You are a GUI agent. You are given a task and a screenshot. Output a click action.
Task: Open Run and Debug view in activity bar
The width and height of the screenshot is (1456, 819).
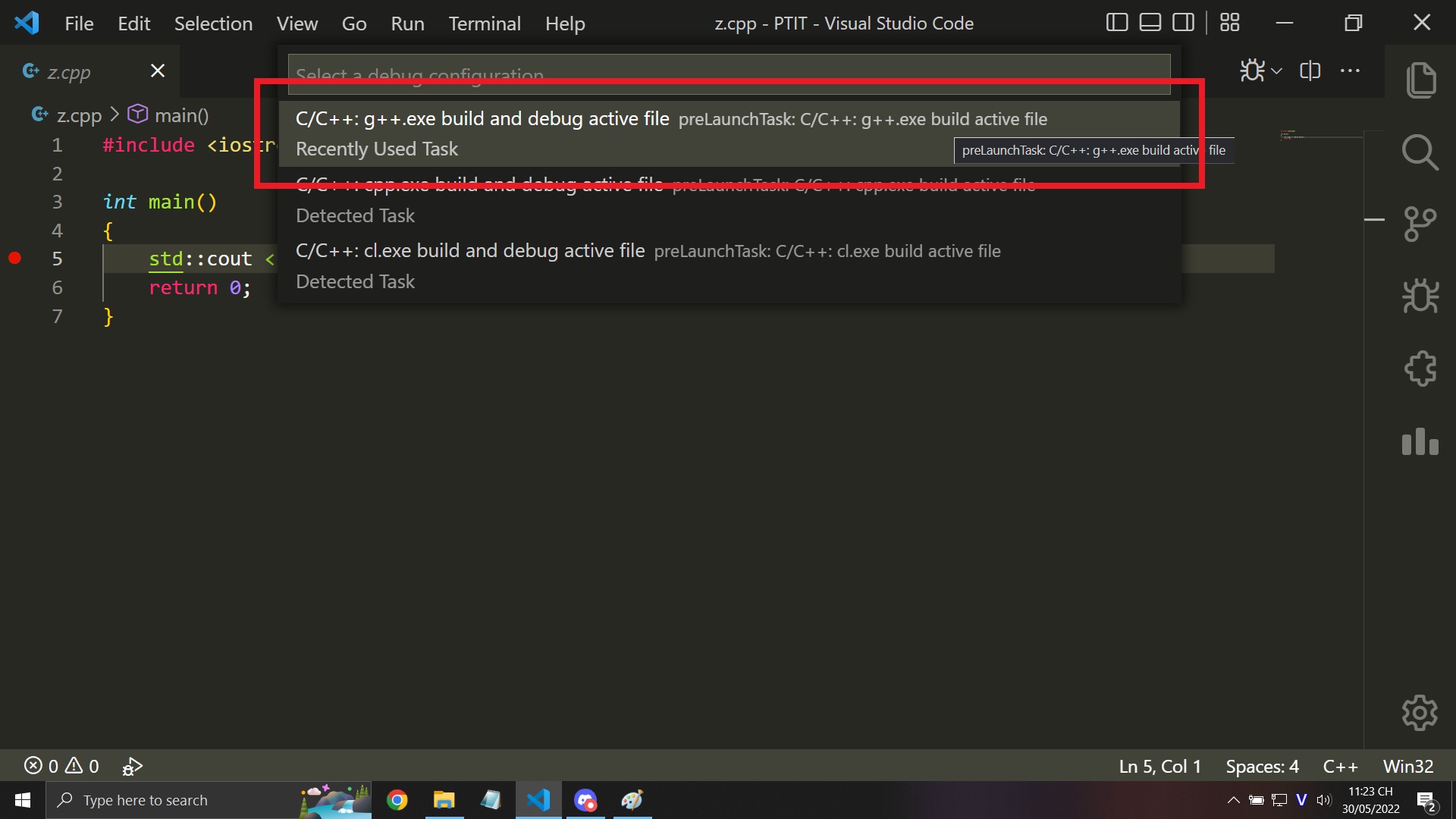tap(1420, 296)
